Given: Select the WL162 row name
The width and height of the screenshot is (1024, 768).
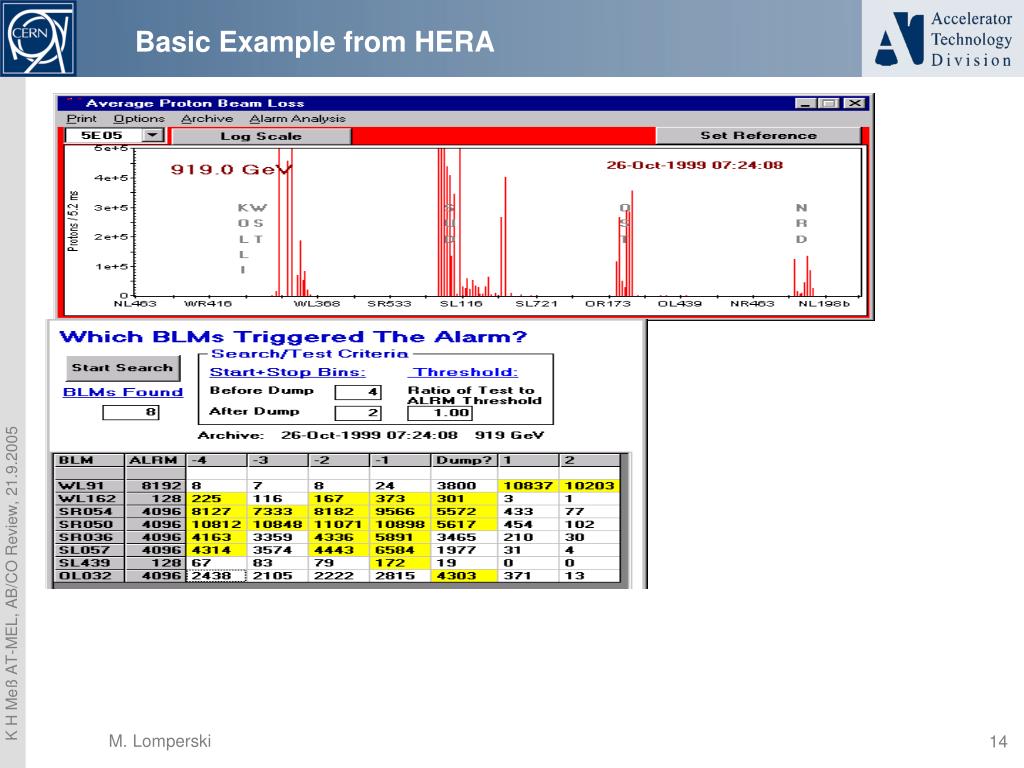Looking at the screenshot, I should coord(87,499).
